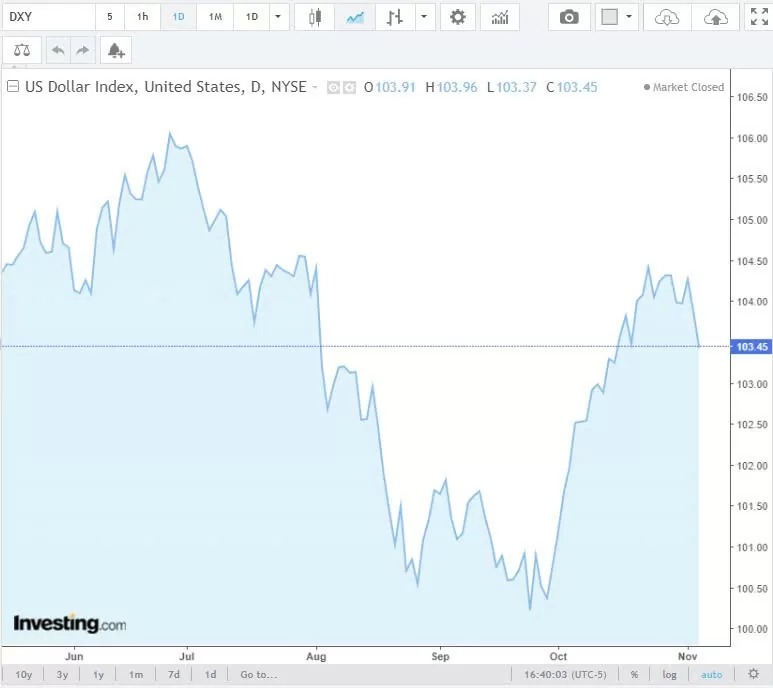The image size is (773, 688).
Task: Add an alert with the bell icon
Action: pyautogui.click(x=116, y=50)
